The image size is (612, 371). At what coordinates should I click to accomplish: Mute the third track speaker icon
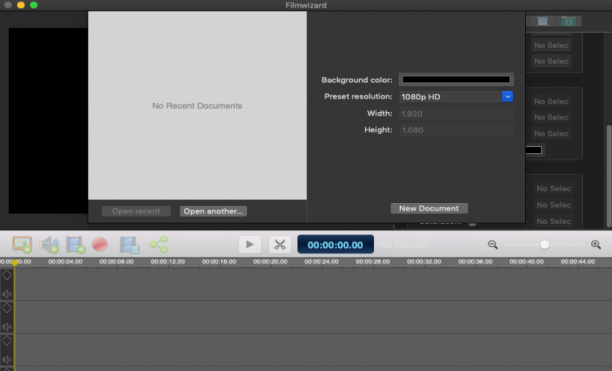tap(7, 359)
